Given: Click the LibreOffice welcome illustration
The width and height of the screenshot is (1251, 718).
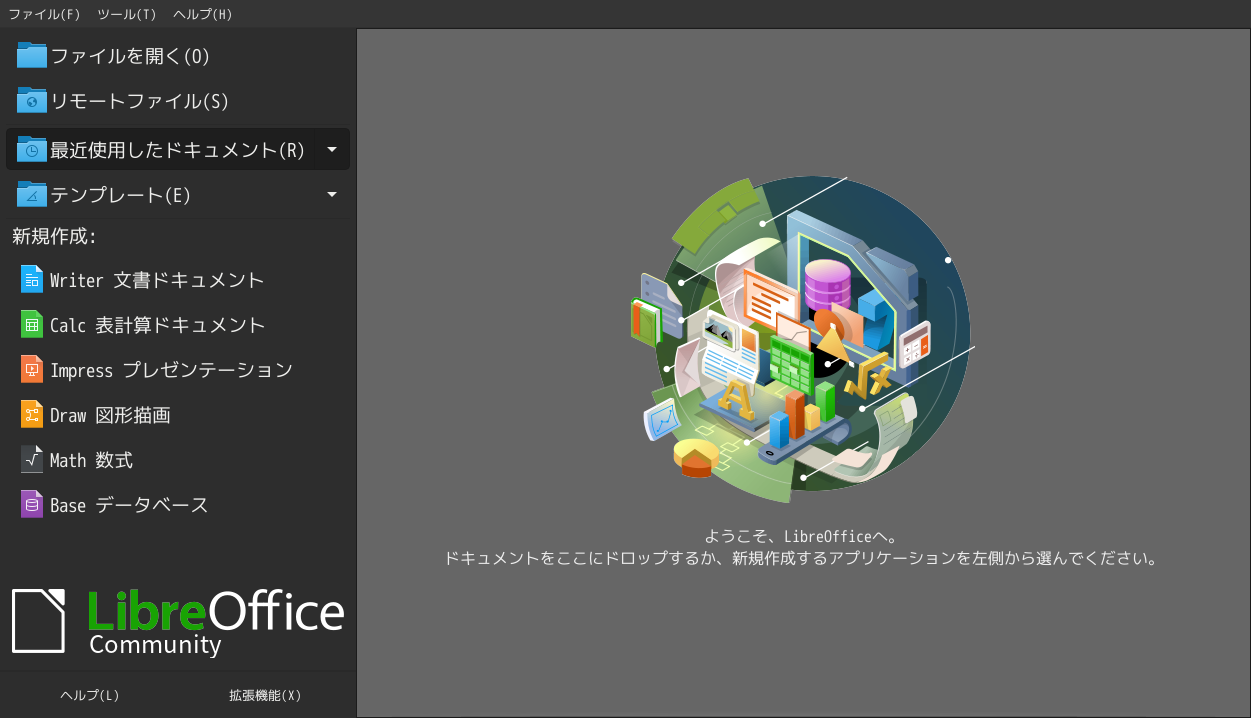Looking at the screenshot, I should click(x=804, y=340).
